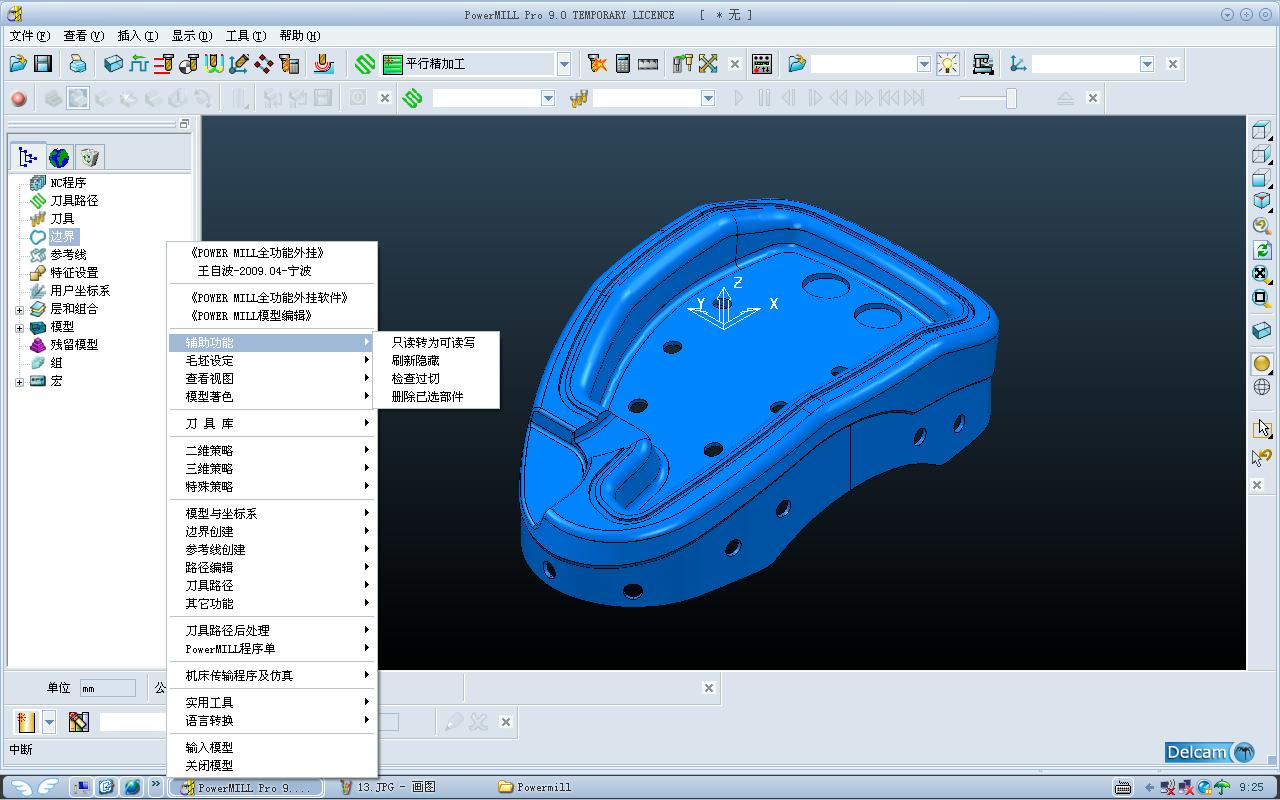Click the simulation speed slider handle

[x=1011, y=98]
